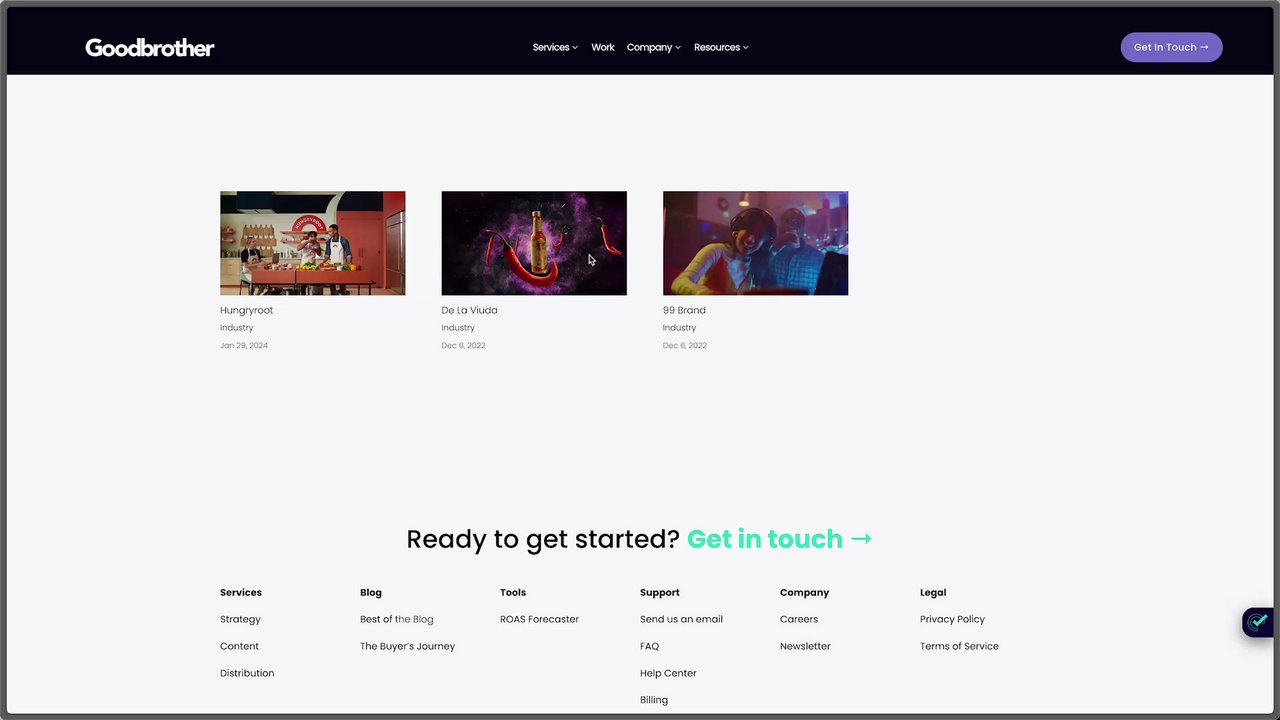Viewport: 1280px width, 720px height.
Task: Click the Hungryroot title
Action: point(246,310)
